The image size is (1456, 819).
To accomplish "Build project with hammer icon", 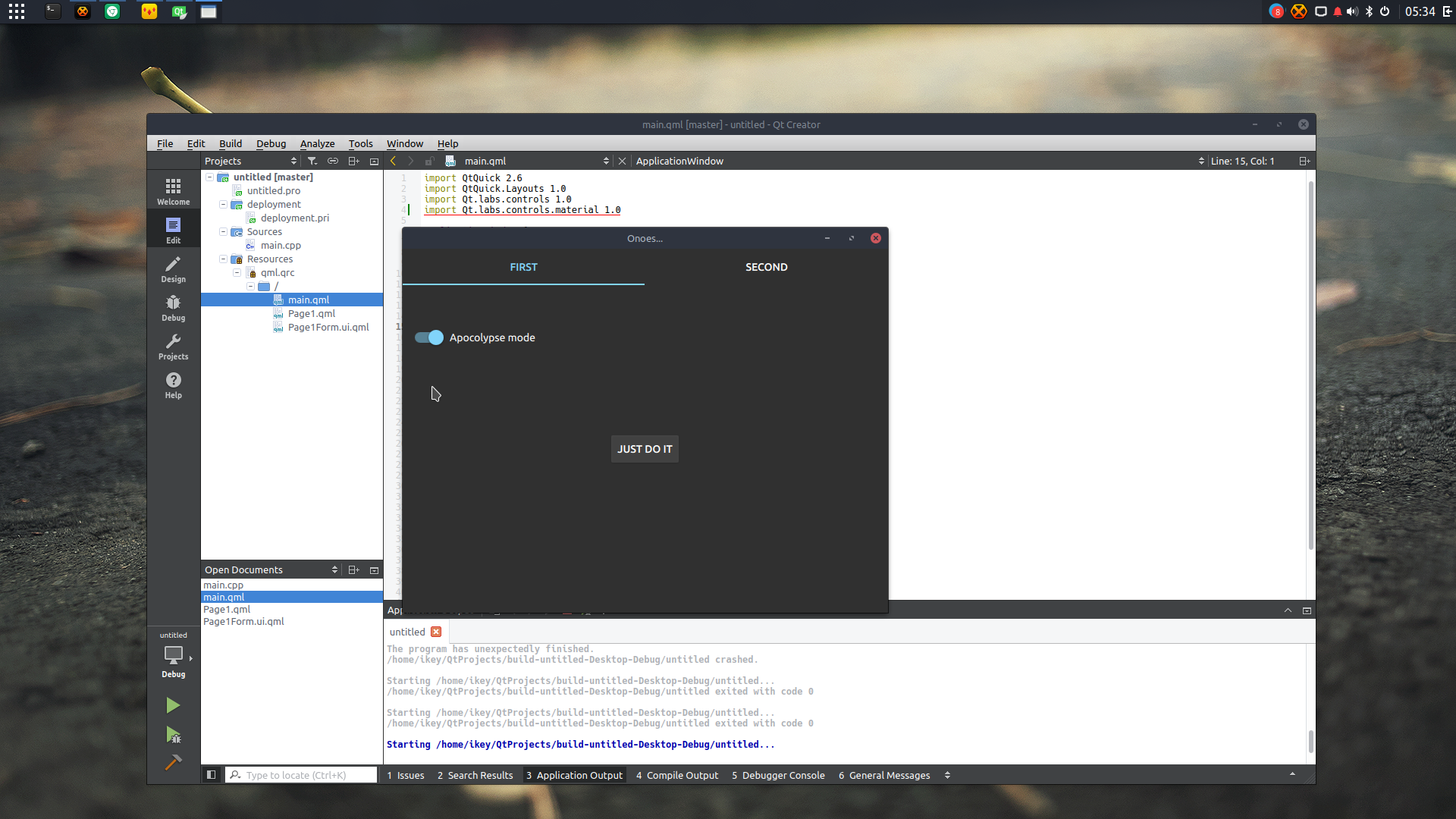I will pyautogui.click(x=173, y=761).
